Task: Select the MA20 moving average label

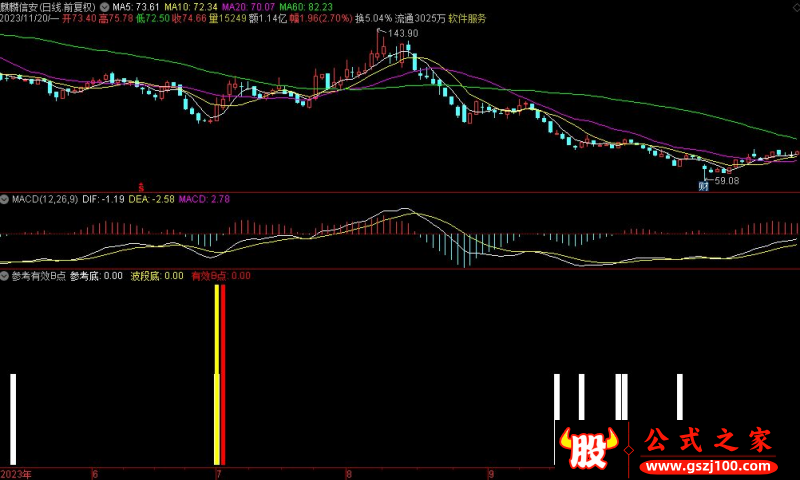Action: point(248,7)
